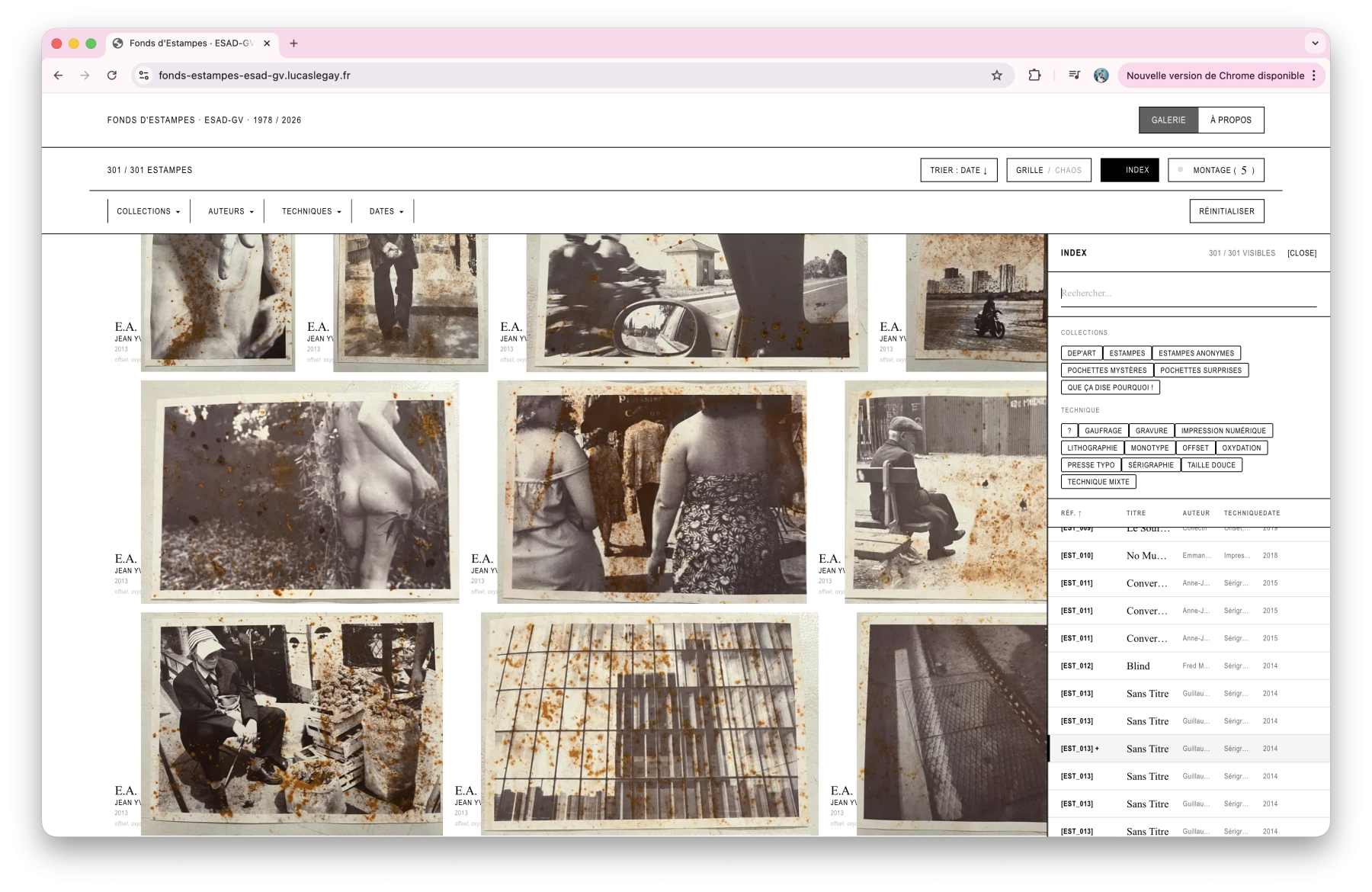Filter by Que ça dise pourquoi collection
1372x892 pixels.
tap(1111, 387)
